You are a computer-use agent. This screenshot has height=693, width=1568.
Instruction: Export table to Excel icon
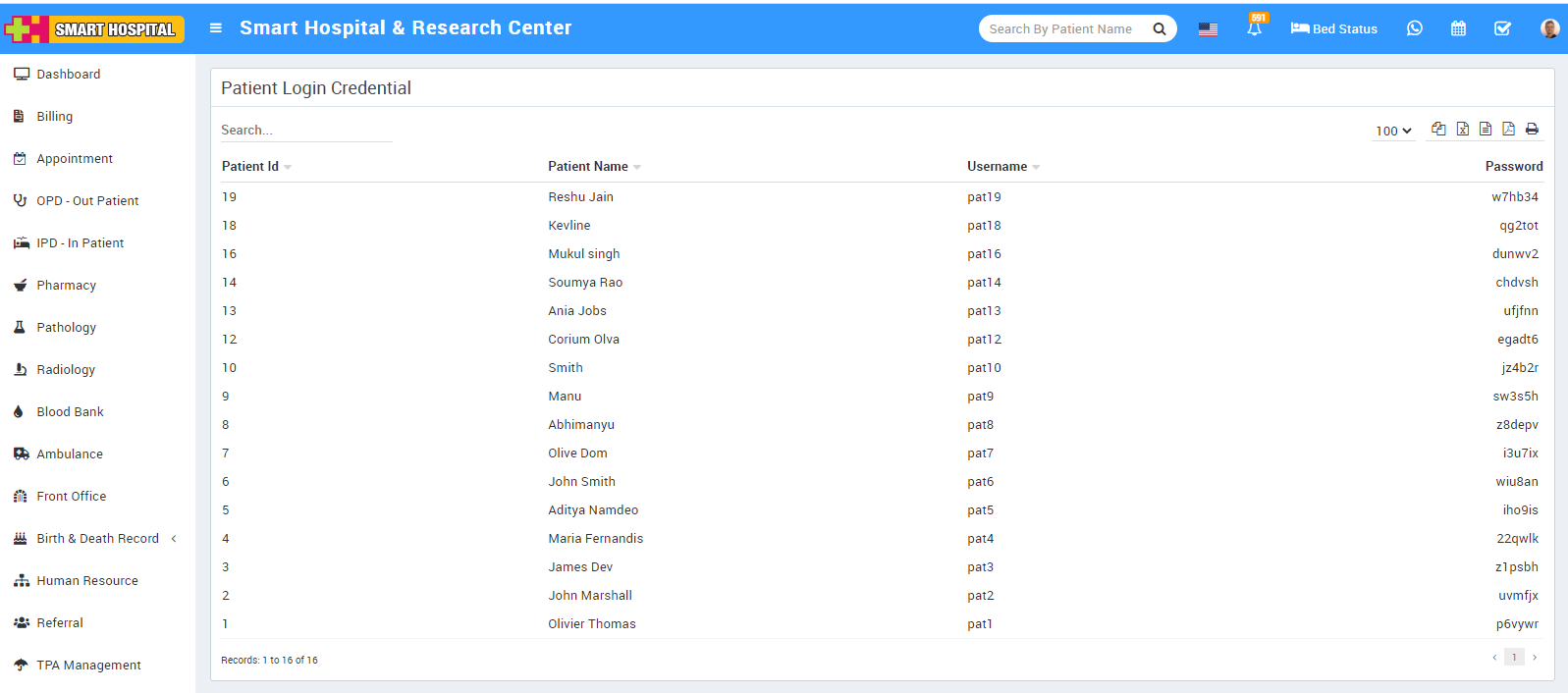tap(1462, 129)
